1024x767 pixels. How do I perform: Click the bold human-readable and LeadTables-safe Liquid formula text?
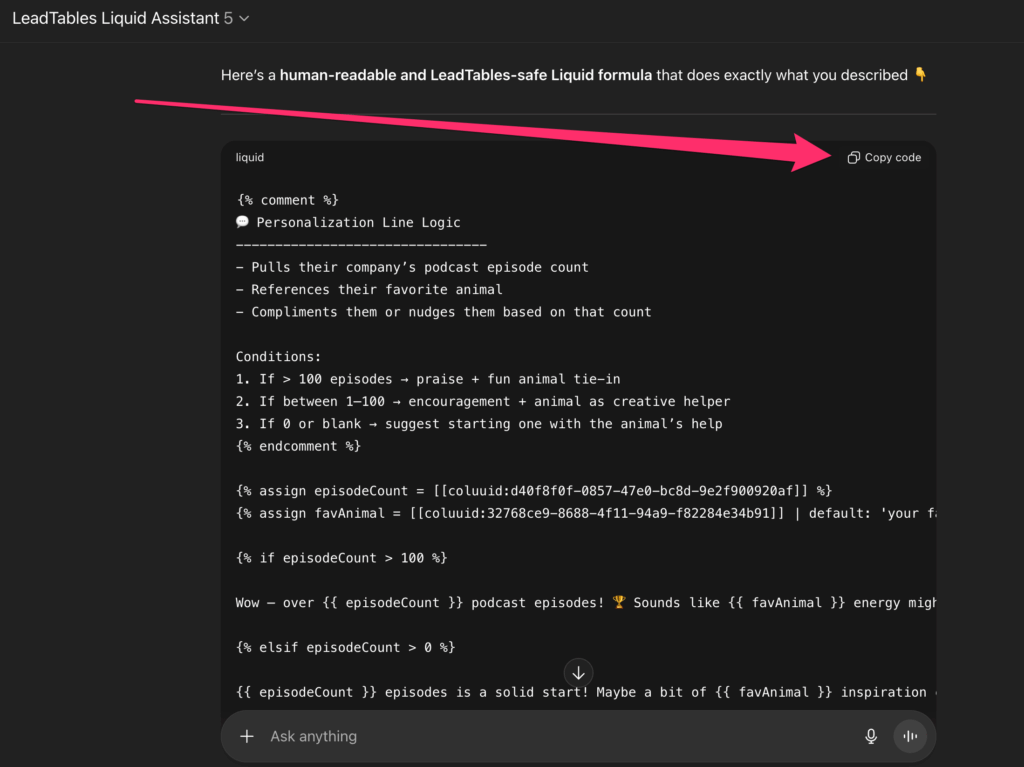(x=465, y=75)
